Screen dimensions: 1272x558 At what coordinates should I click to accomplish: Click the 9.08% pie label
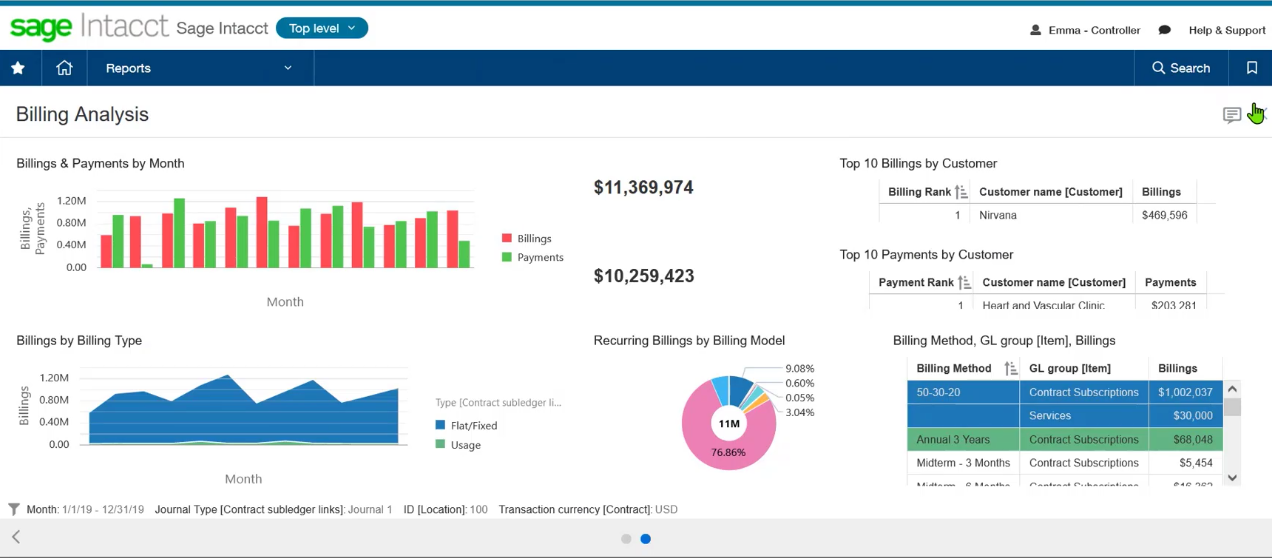coord(800,368)
